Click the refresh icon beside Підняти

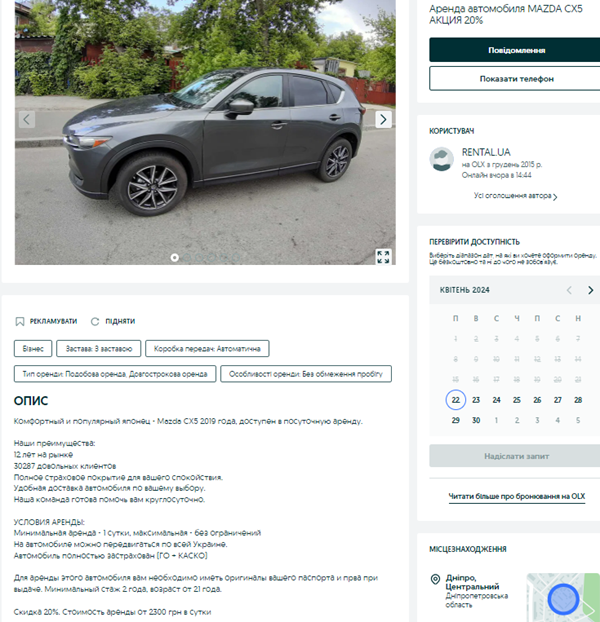[95, 321]
